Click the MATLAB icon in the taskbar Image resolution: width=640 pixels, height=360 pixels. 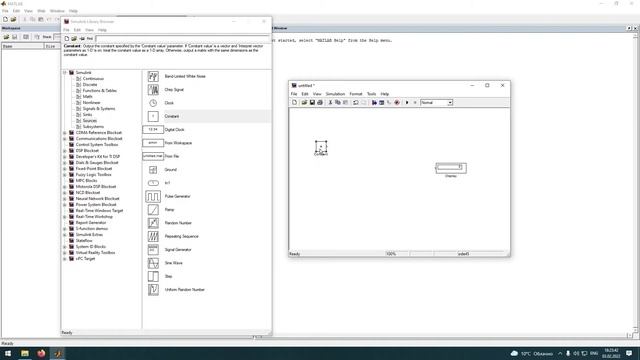(58, 353)
